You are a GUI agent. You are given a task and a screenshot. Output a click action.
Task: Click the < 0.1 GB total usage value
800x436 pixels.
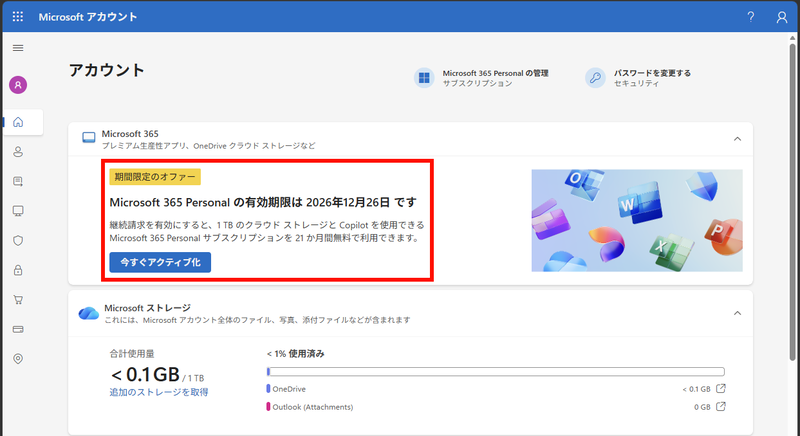tap(145, 375)
